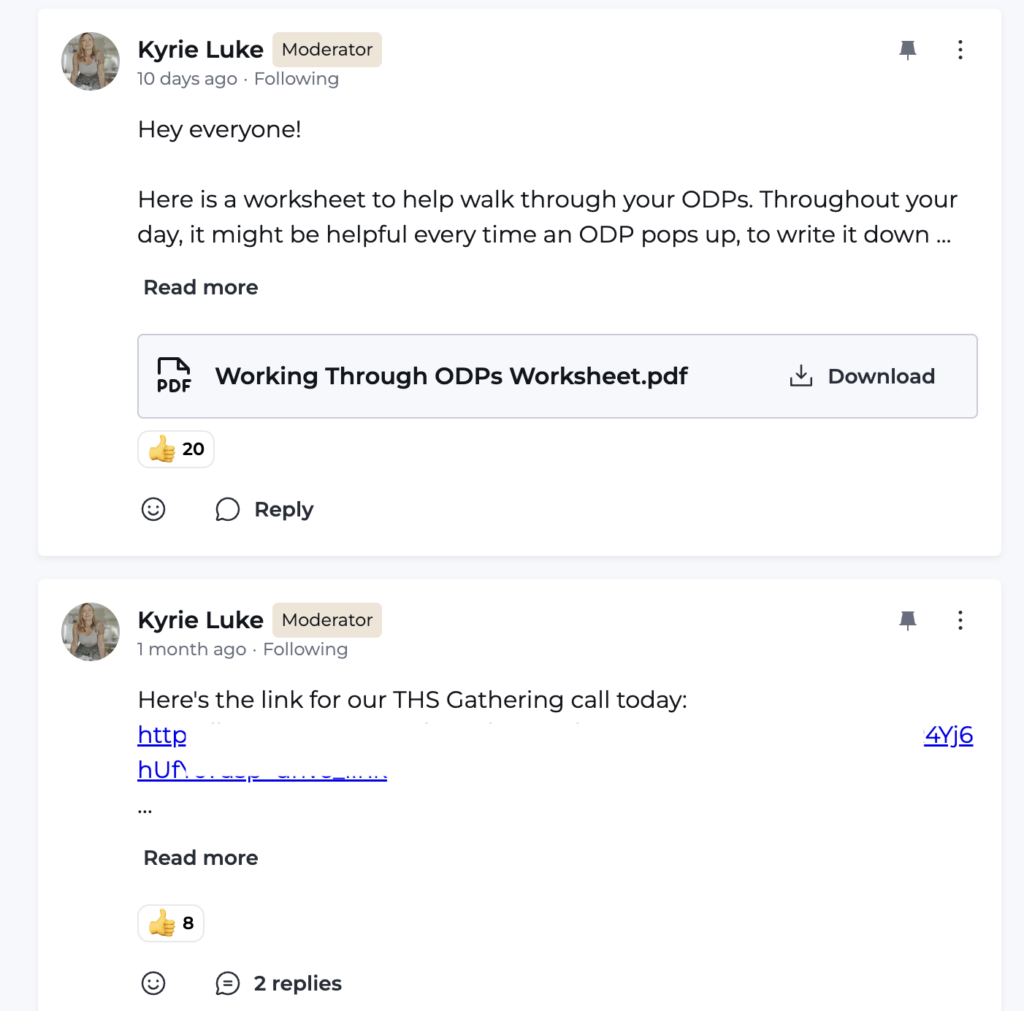This screenshot has height=1011, width=1024.
Task: Open three-dot menu on THS Gathering post
Action: 960,620
